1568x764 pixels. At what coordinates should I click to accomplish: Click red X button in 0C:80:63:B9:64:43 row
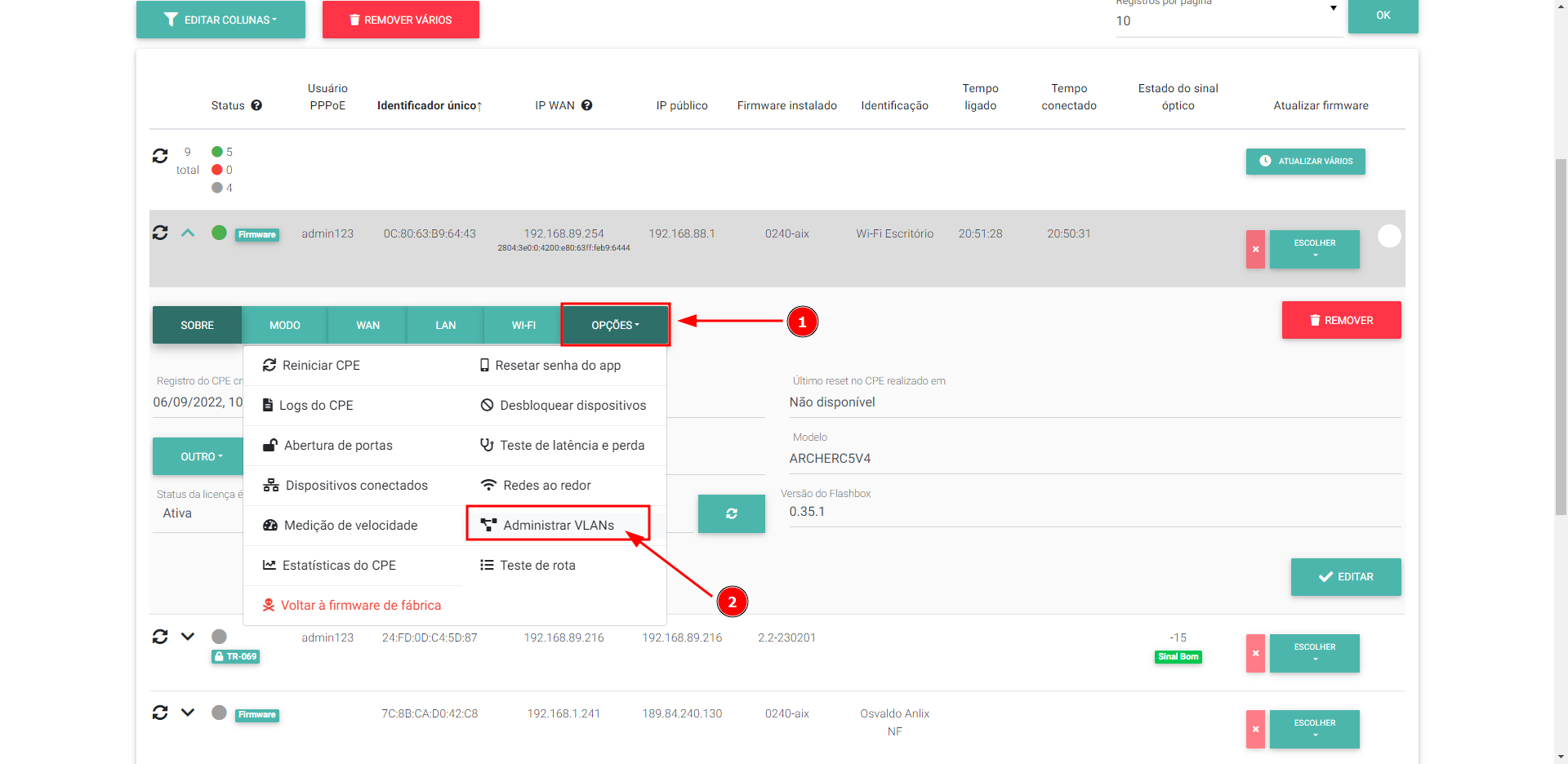click(x=1255, y=250)
